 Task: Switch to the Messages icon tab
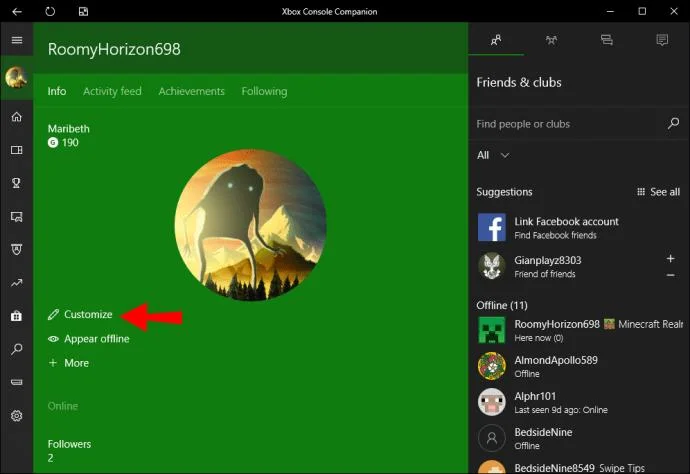[x=607, y=40]
